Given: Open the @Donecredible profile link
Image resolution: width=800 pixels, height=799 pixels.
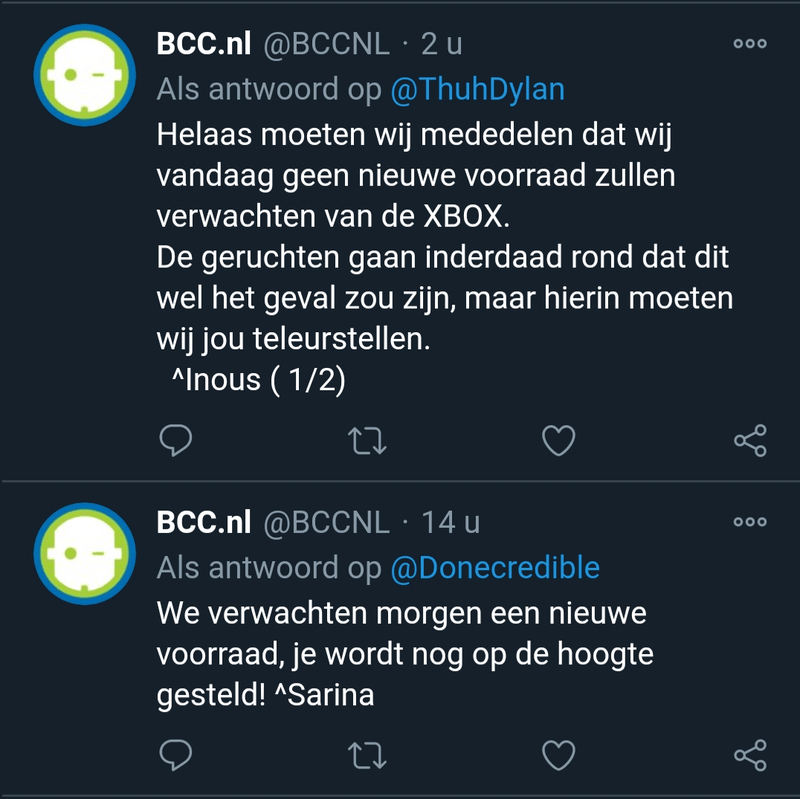Looking at the screenshot, I should pyautogui.click(x=494, y=568).
